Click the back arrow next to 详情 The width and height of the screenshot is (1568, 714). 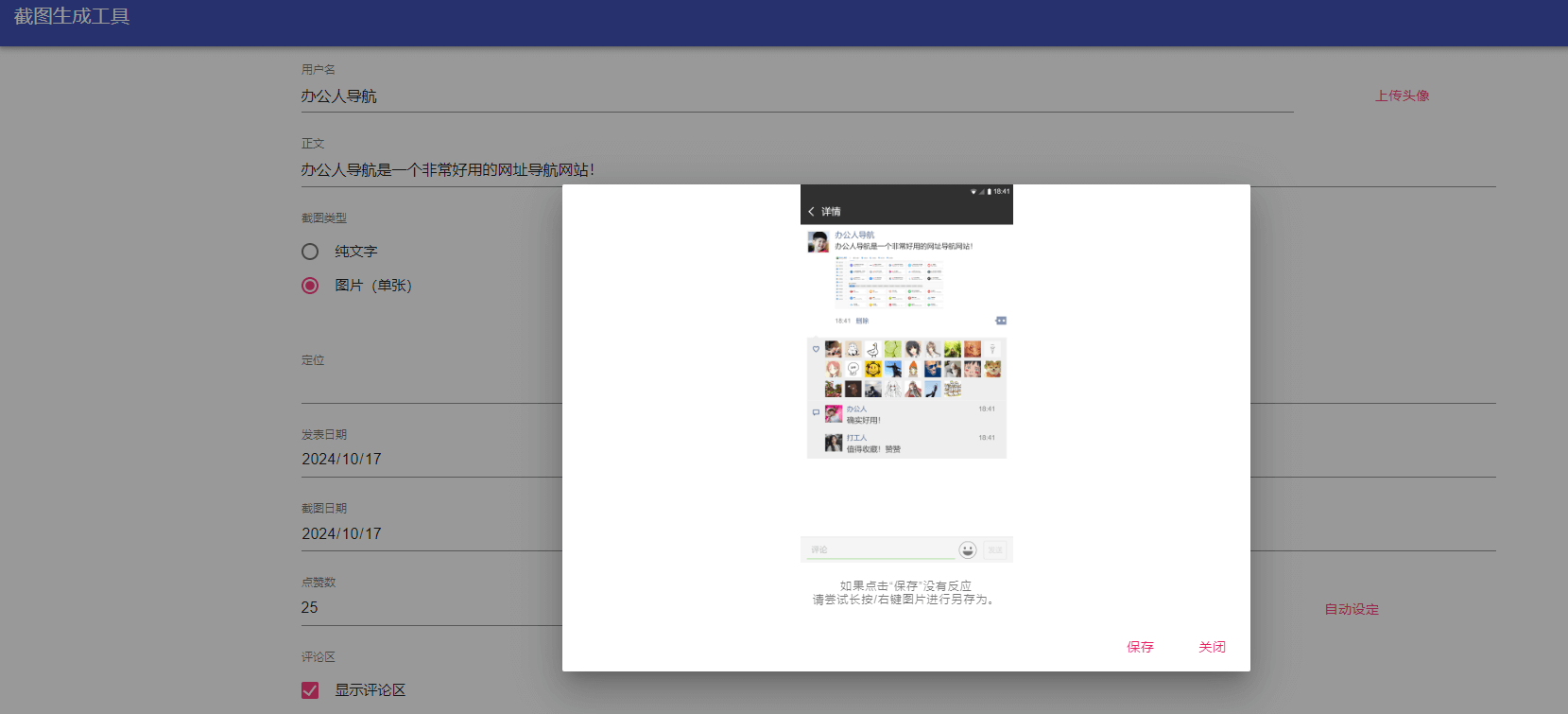coord(811,211)
